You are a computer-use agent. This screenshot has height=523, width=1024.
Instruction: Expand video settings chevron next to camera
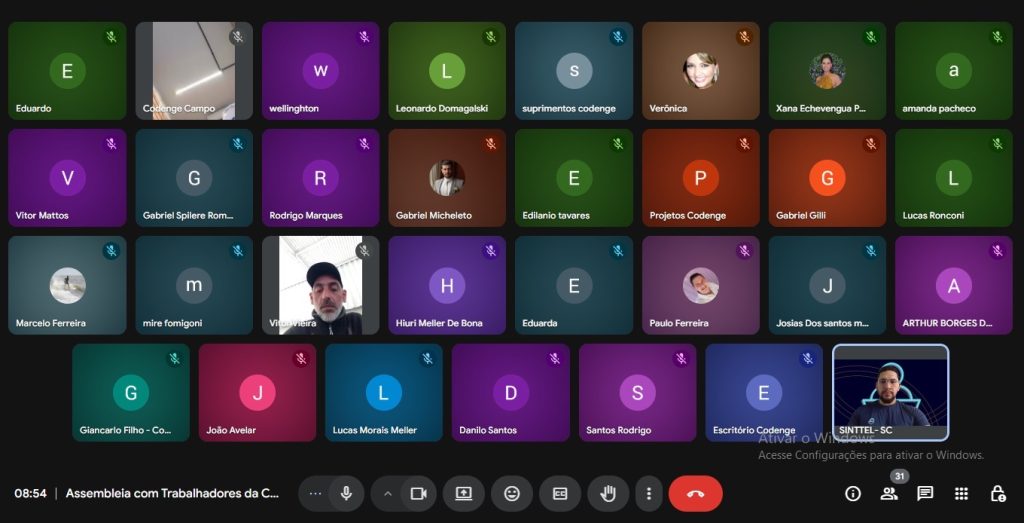[388, 493]
